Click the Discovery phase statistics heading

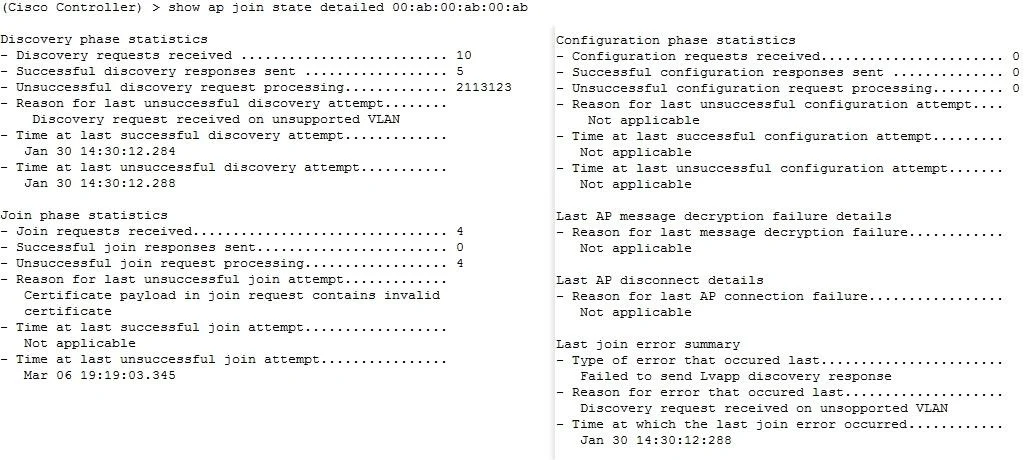click(104, 40)
